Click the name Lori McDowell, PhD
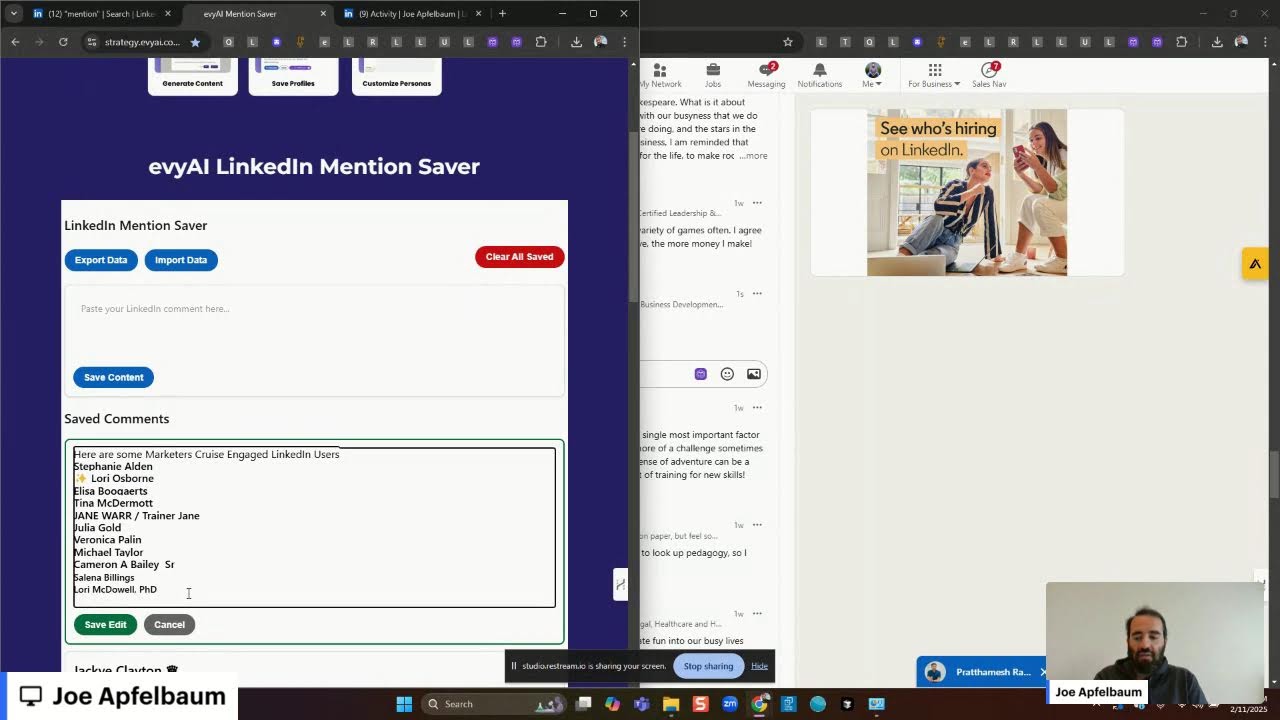This screenshot has width=1280, height=720. coord(115,590)
